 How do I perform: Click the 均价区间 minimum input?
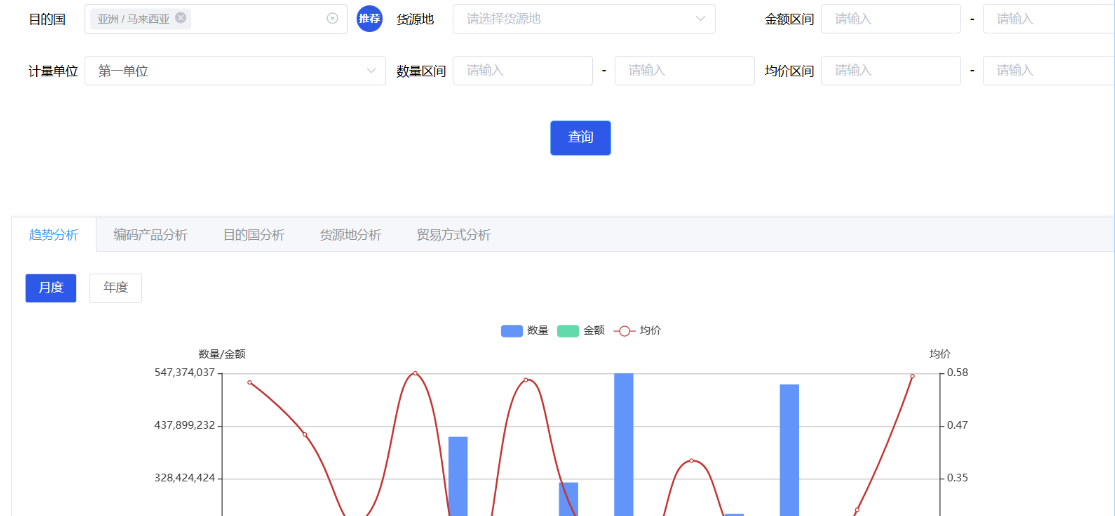point(890,71)
